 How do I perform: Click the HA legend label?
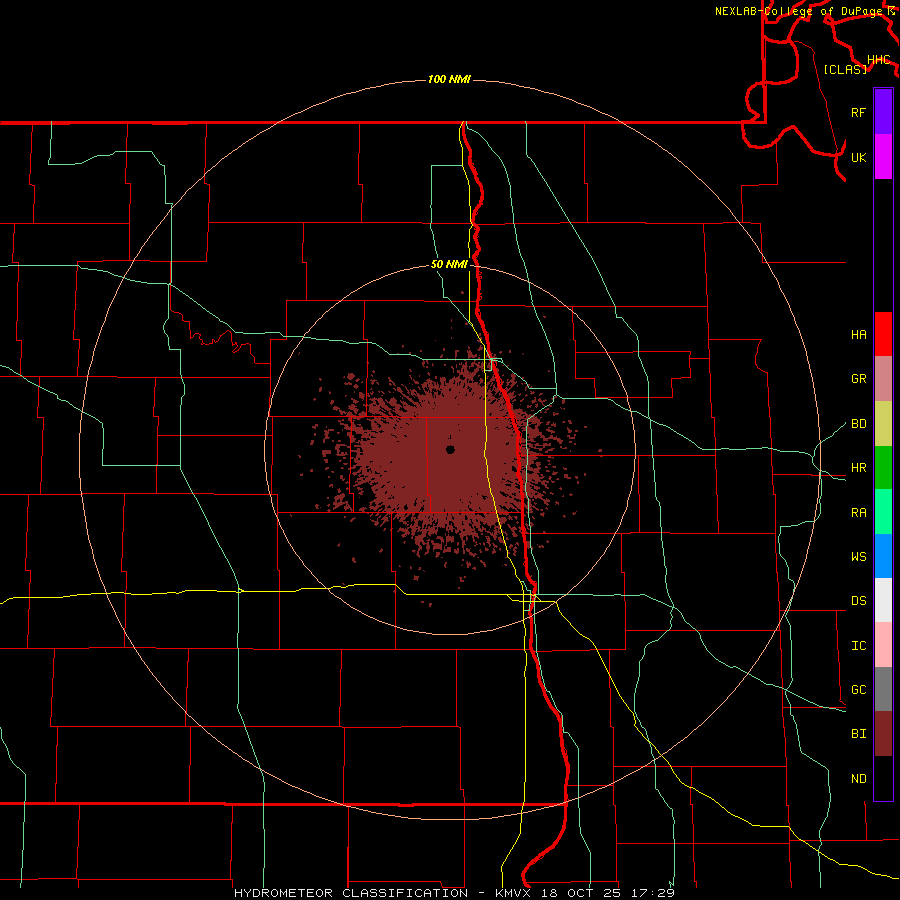click(x=858, y=335)
